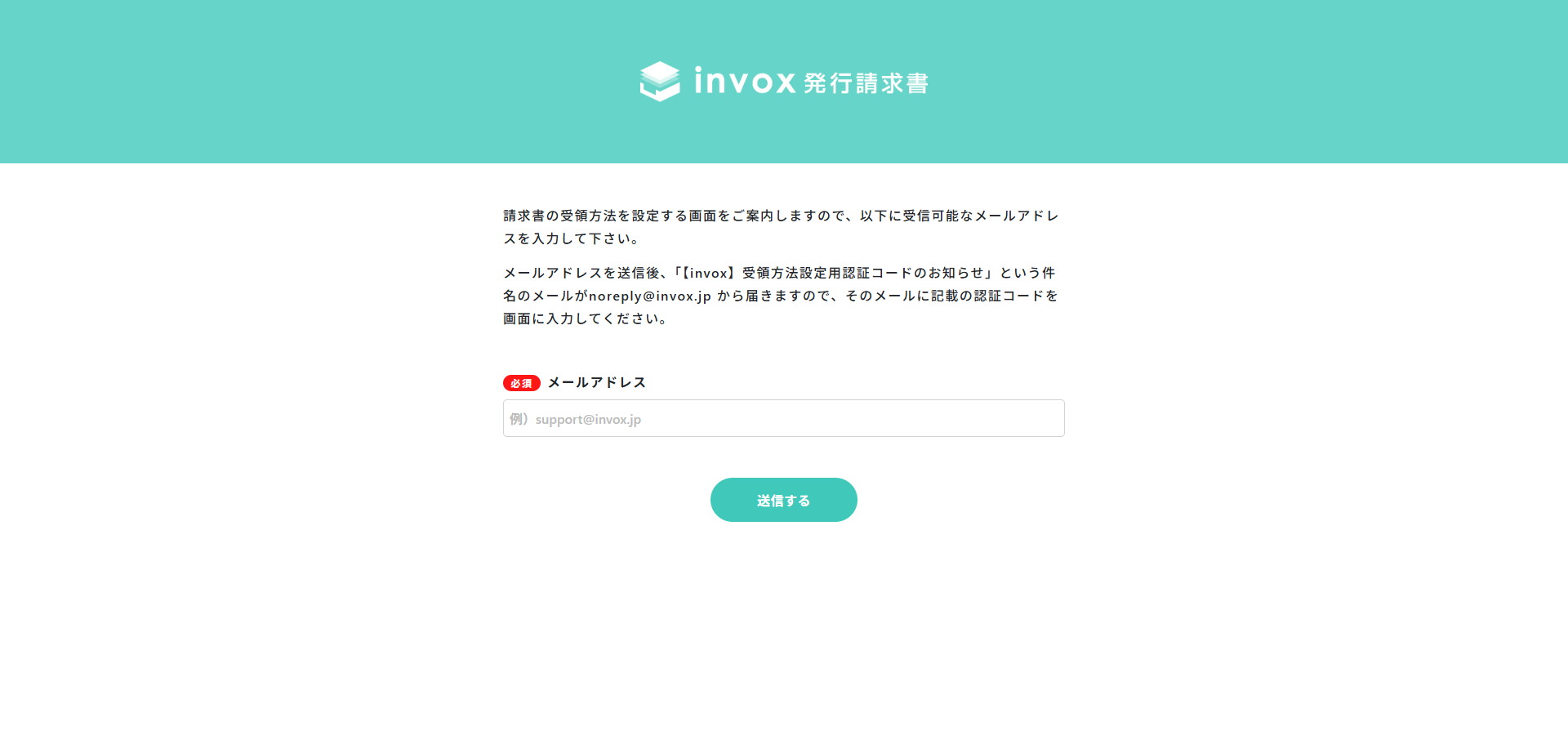Click the noreply@invox.jp address in instructions
This screenshot has width=1568, height=744.
click(650, 296)
